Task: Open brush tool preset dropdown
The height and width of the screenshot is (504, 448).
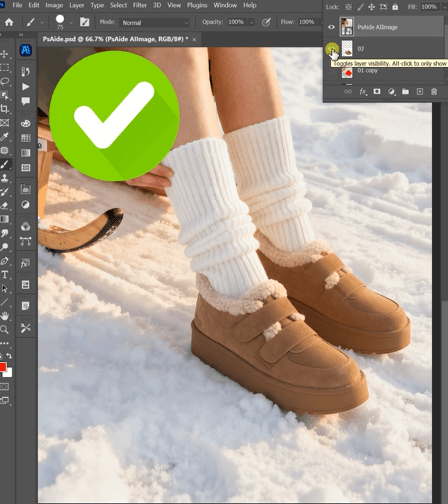Action: 42,23
